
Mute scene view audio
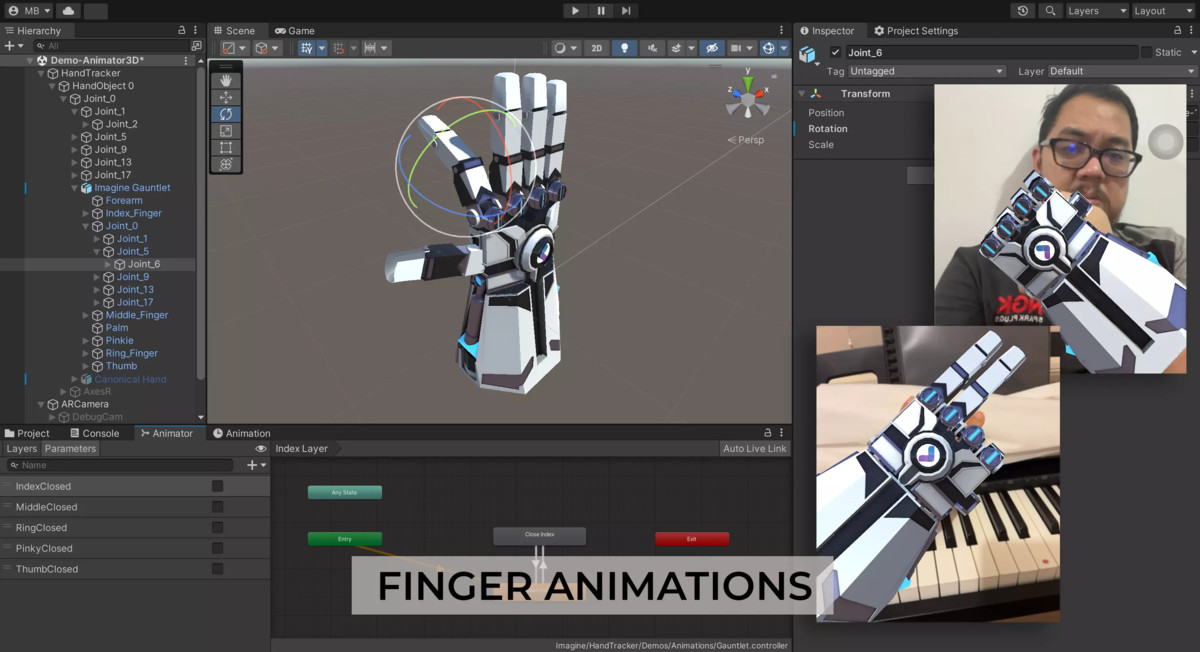point(653,47)
